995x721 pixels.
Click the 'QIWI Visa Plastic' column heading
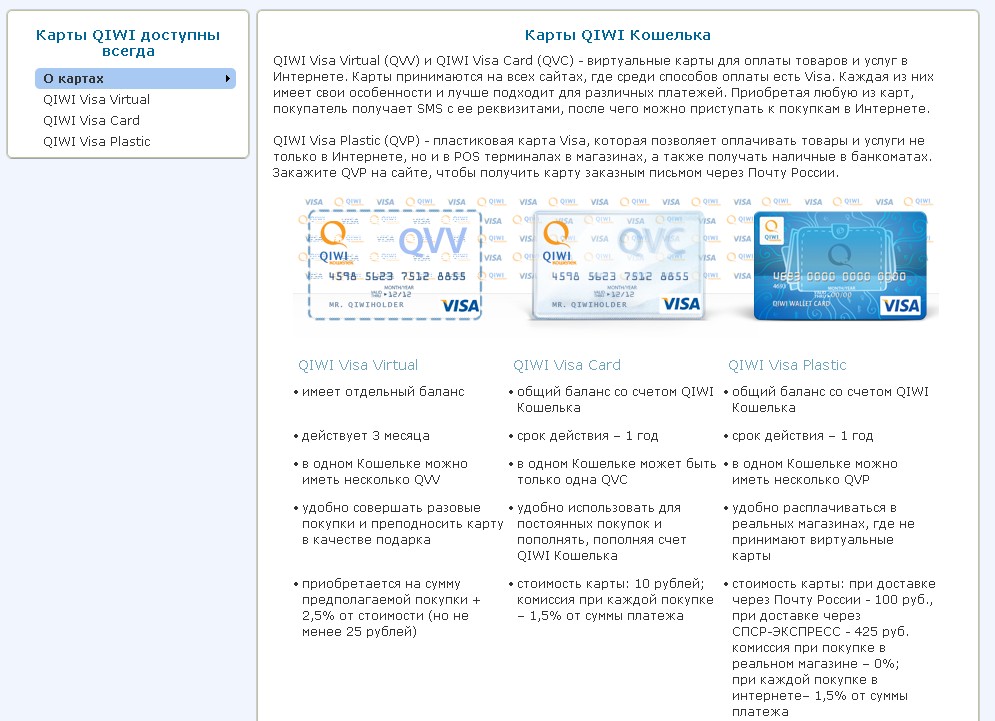(x=787, y=365)
